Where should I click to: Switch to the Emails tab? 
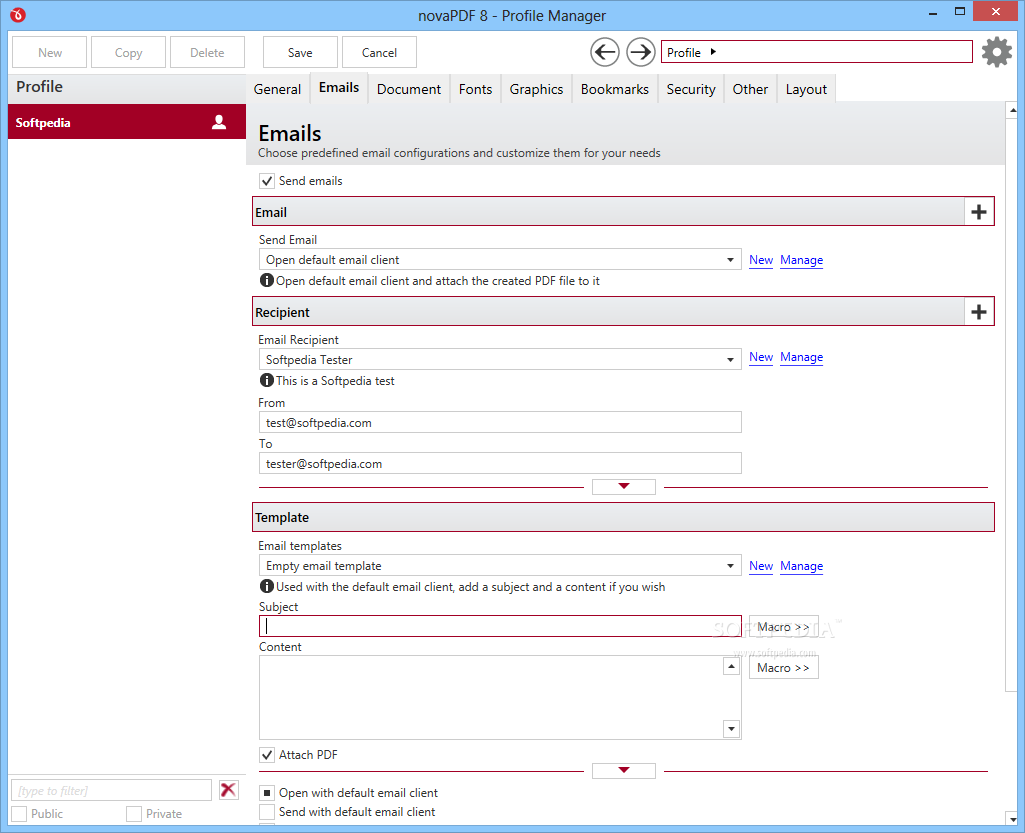click(339, 88)
